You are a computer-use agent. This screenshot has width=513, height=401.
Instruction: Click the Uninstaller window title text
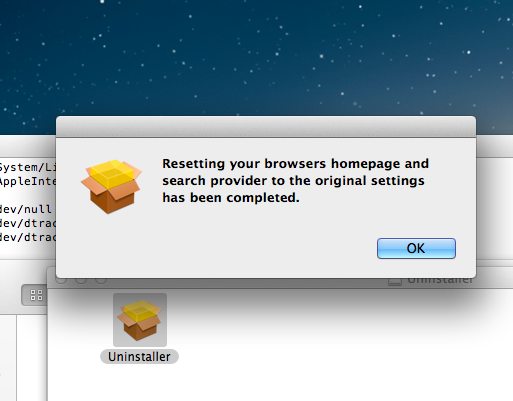click(x=440, y=281)
